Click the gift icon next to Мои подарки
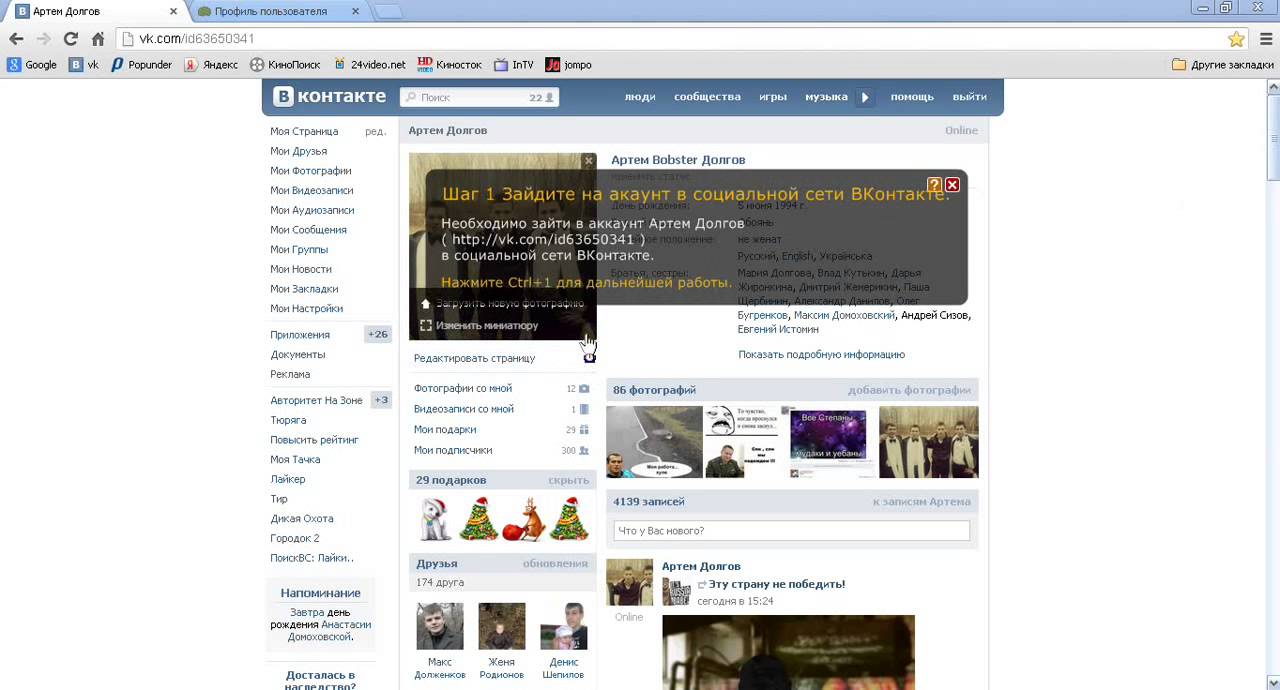This screenshot has height=690, width=1280. click(584, 430)
